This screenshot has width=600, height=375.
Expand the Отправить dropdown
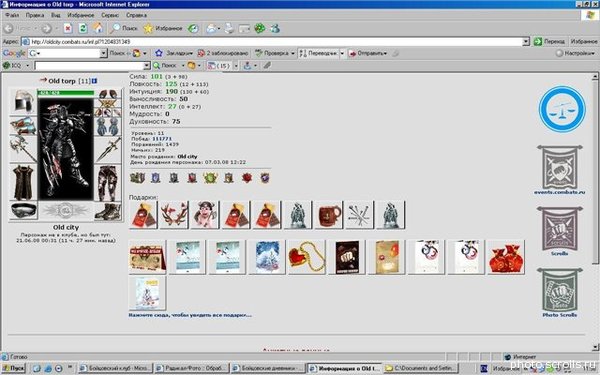coord(385,53)
